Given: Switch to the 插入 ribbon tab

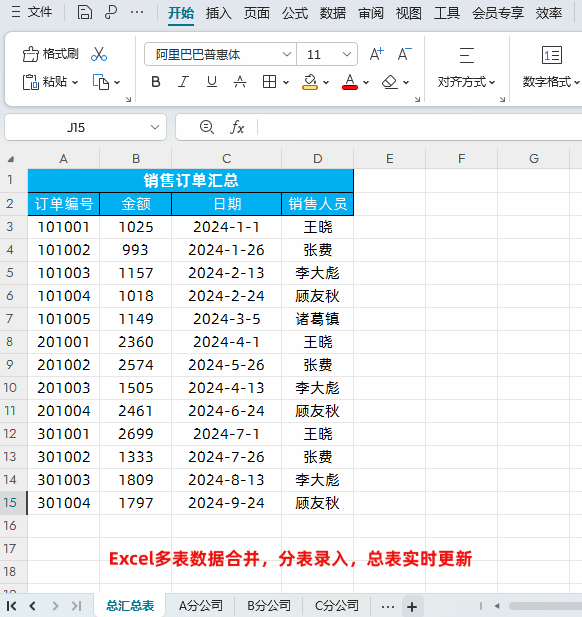Looking at the screenshot, I should (x=218, y=13).
